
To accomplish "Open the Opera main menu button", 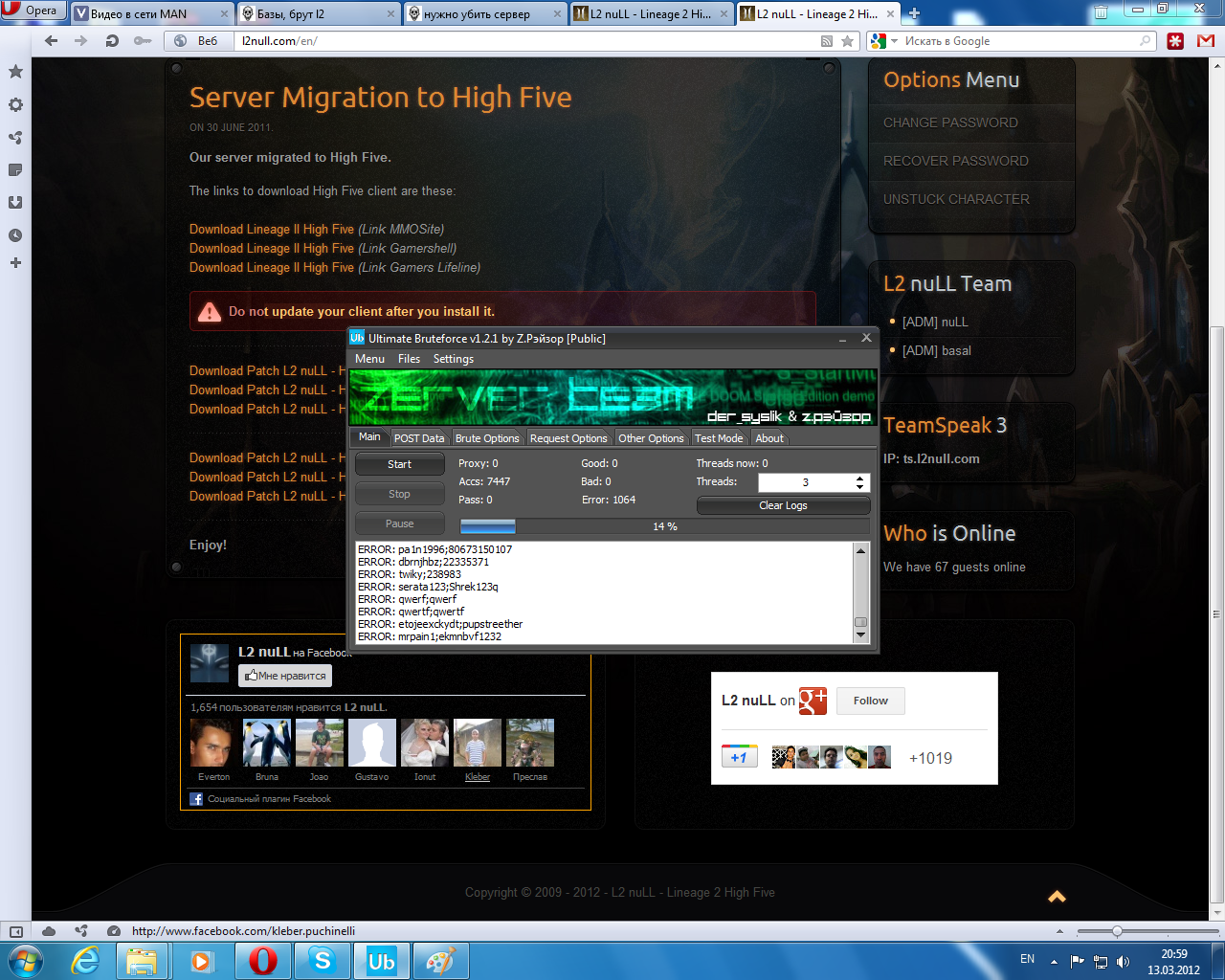I will [32, 11].
